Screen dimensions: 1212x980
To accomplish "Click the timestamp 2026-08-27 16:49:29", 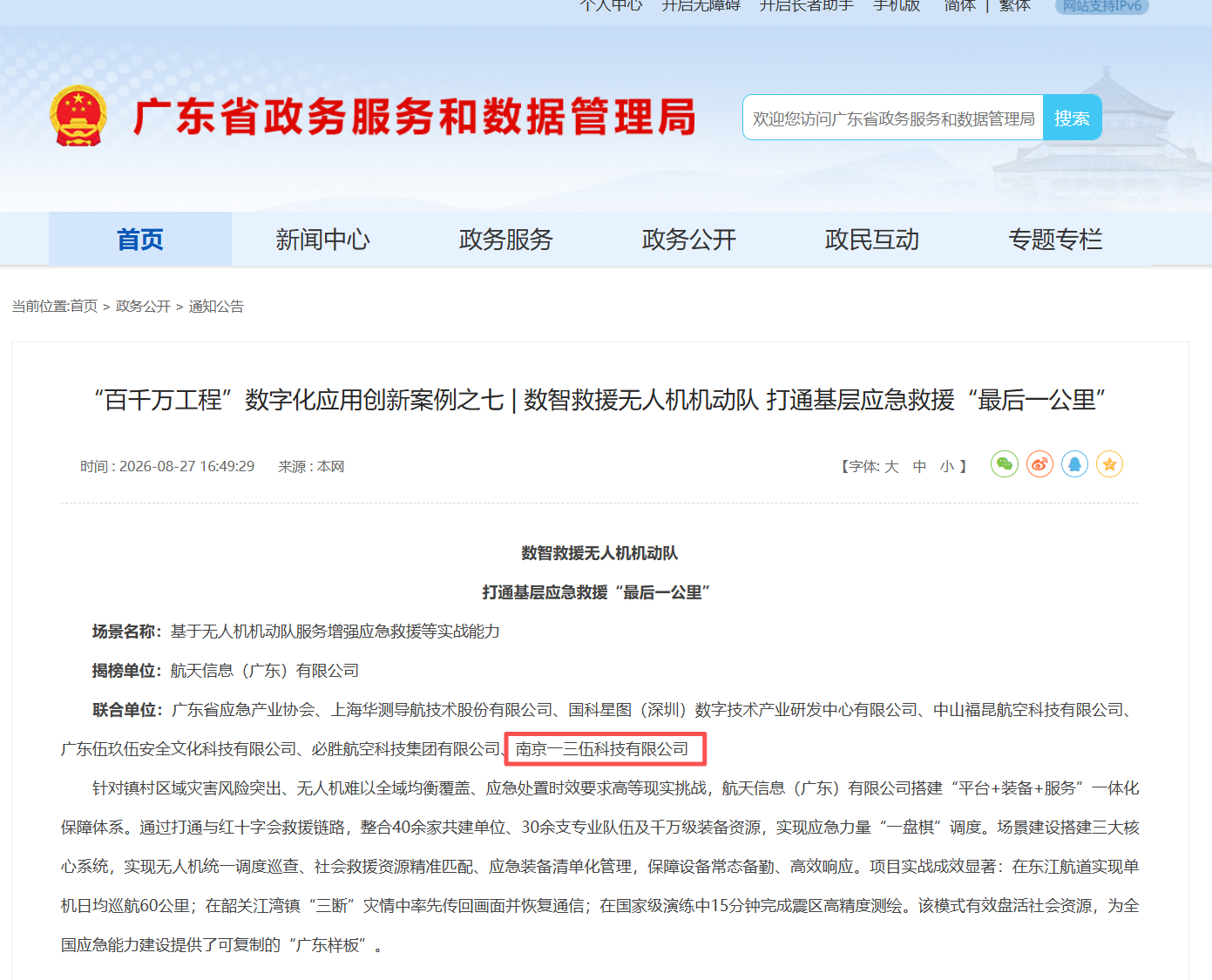I will pos(186,467).
